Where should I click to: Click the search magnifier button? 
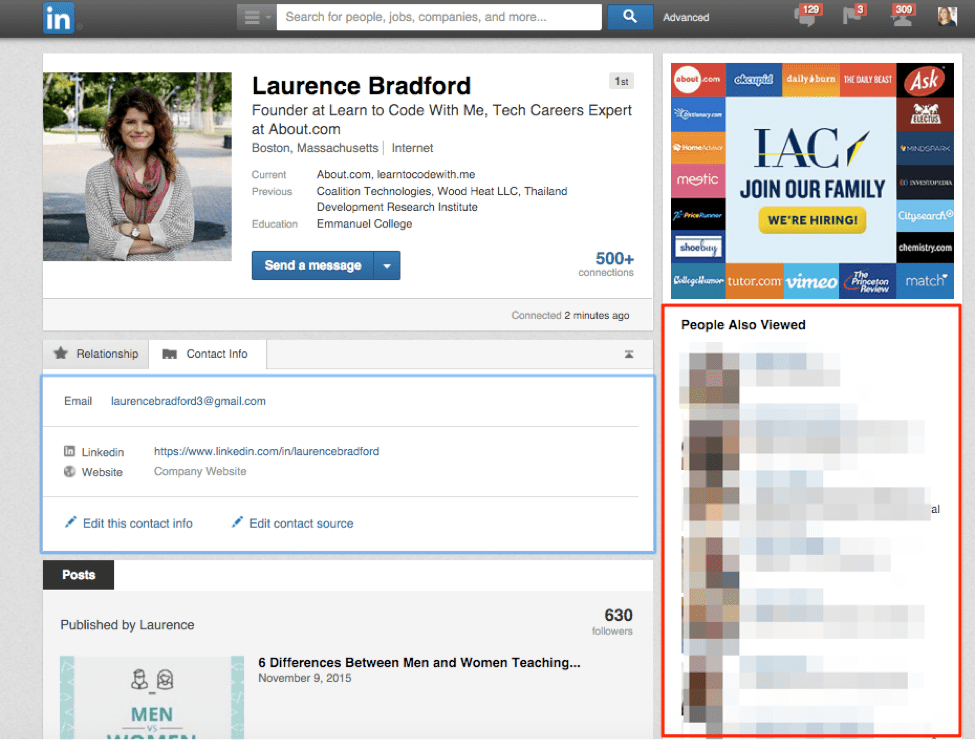click(630, 17)
